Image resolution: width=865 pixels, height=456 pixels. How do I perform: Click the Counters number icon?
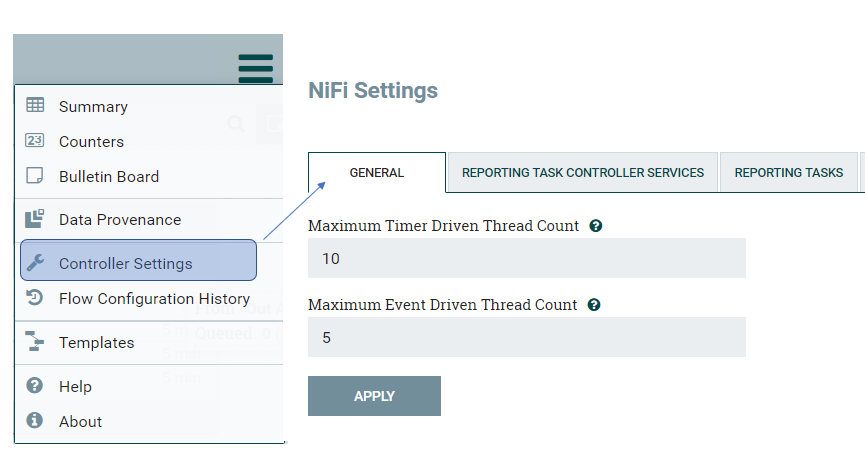pyautogui.click(x=35, y=140)
